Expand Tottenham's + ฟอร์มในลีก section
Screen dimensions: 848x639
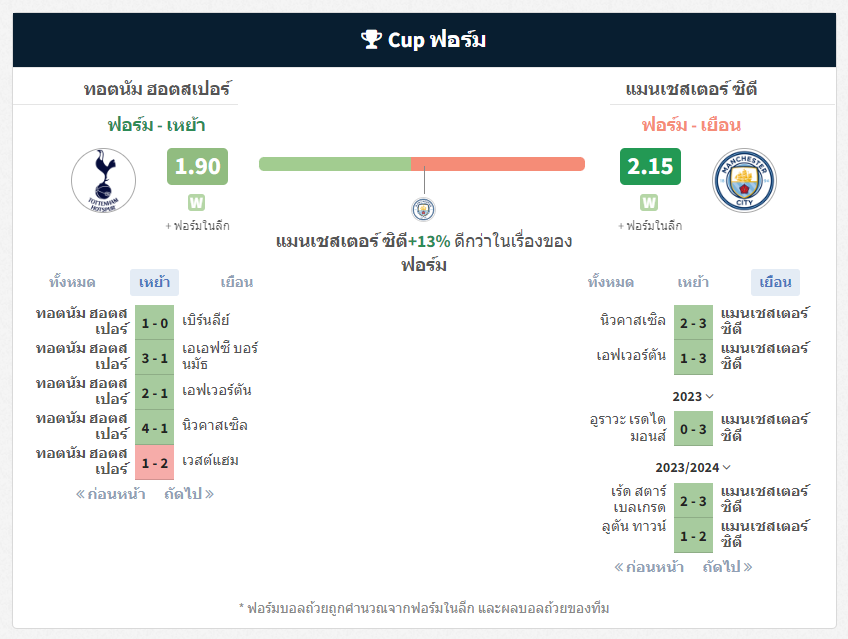click(197, 226)
